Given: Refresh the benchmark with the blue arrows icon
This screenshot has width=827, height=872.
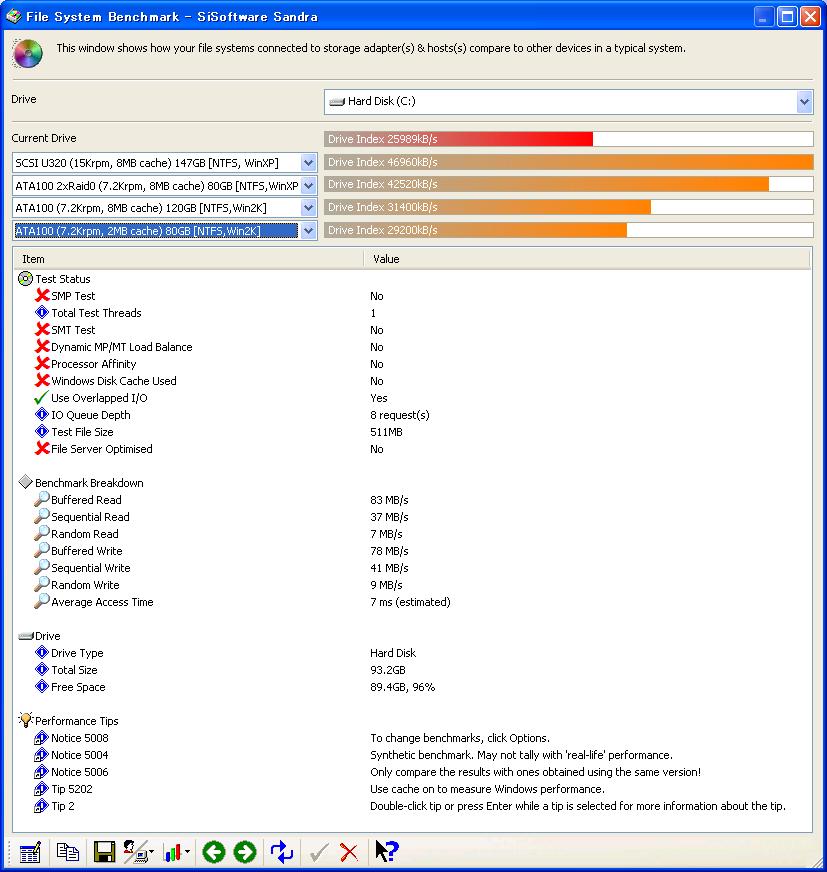Looking at the screenshot, I should coord(281,851).
